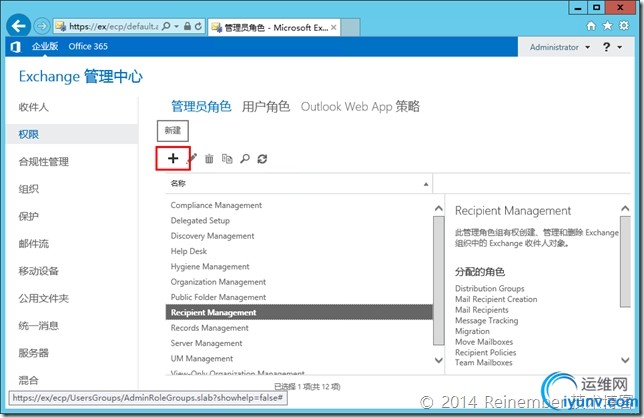
Task: Open 公用文件夹 in left navigation
Action: point(44,298)
